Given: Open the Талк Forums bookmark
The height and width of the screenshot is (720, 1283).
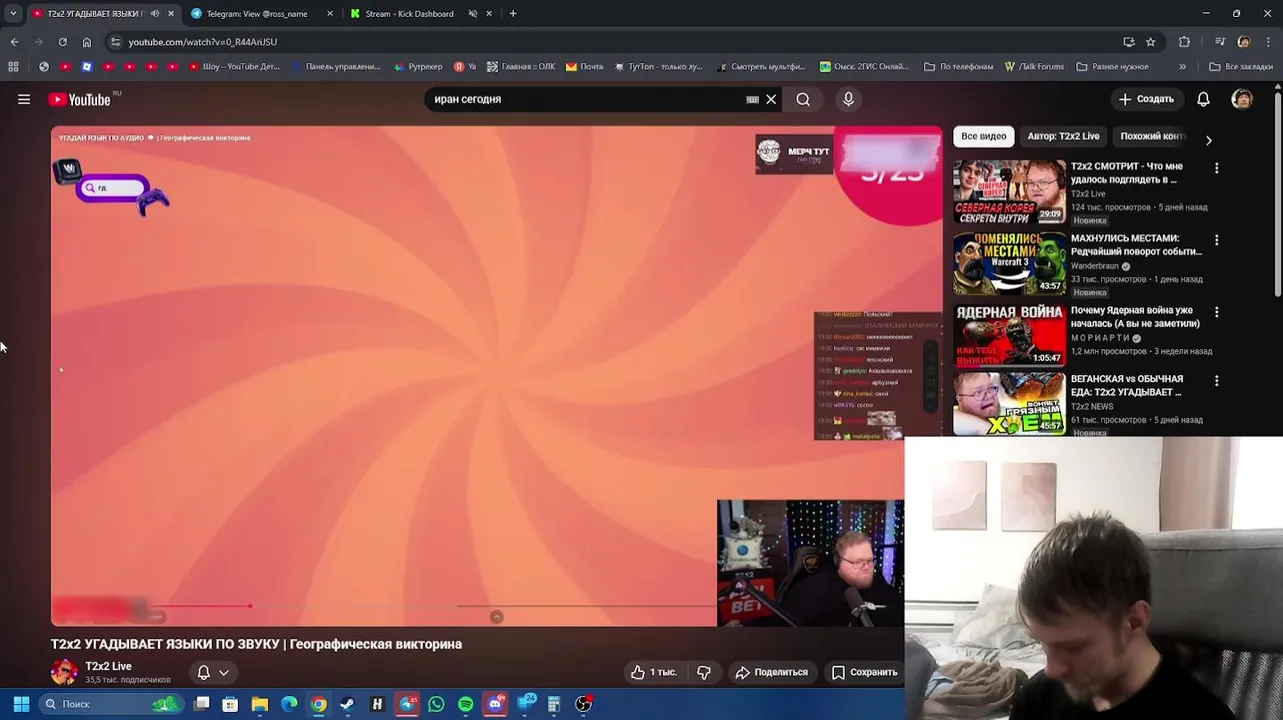Looking at the screenshot, I should pyautogui.click(x=1034, y=67).
